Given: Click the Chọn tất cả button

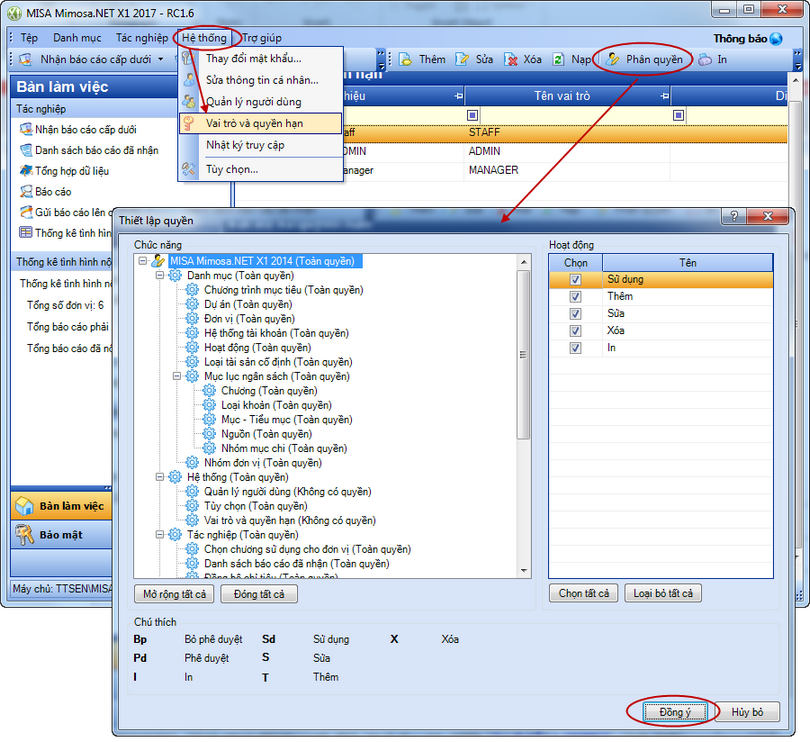Looking at the screenshot, I should pyautogui.click(x=584, y=593).
